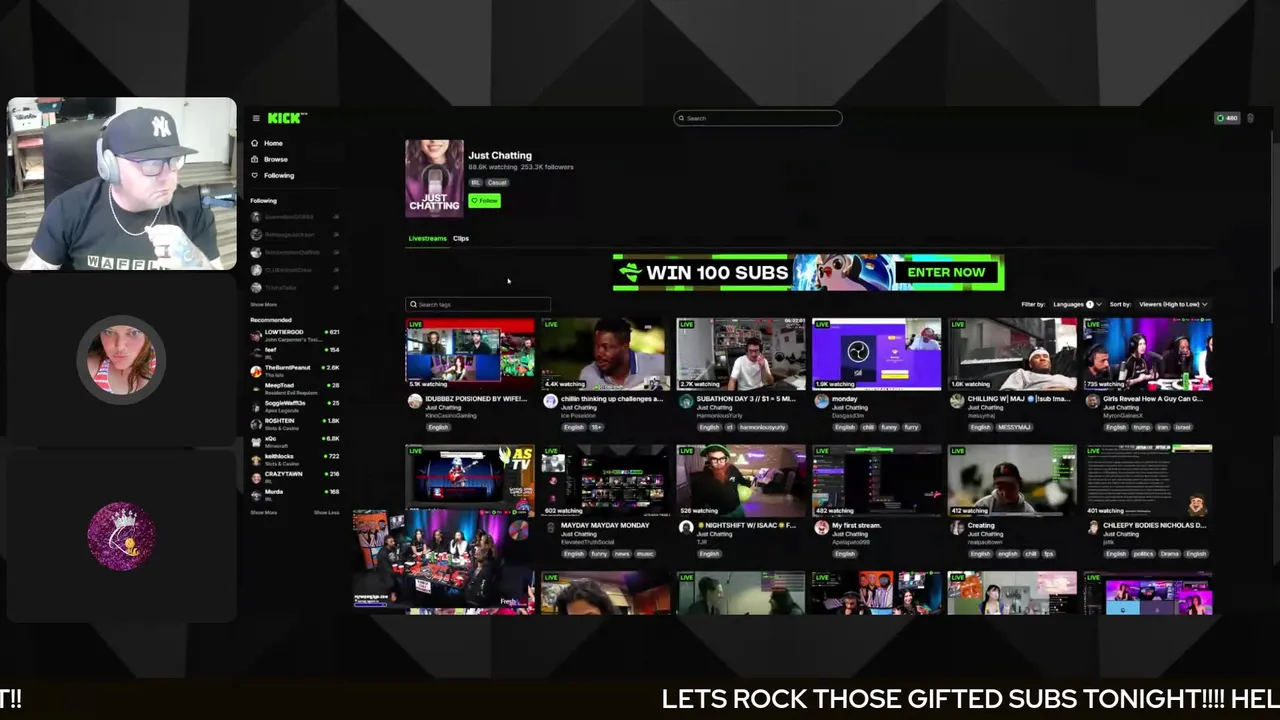This screenshot has width=1280, height=720.
Task: Click the CHLEEPY BODIES stream's channel avatar
Action: [1093, 527]
